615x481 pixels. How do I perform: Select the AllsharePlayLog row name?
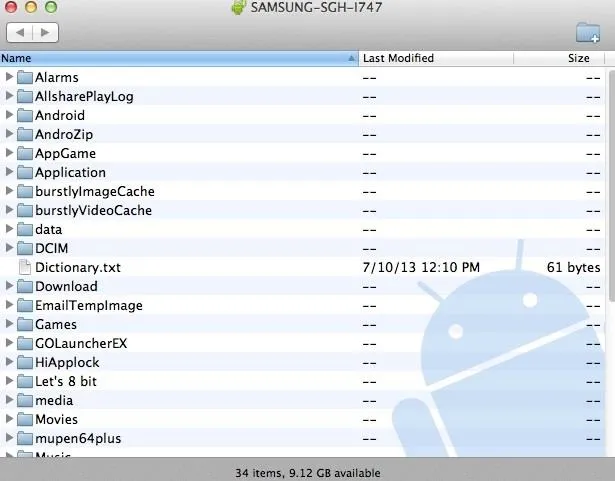click(x=84, y=97)
